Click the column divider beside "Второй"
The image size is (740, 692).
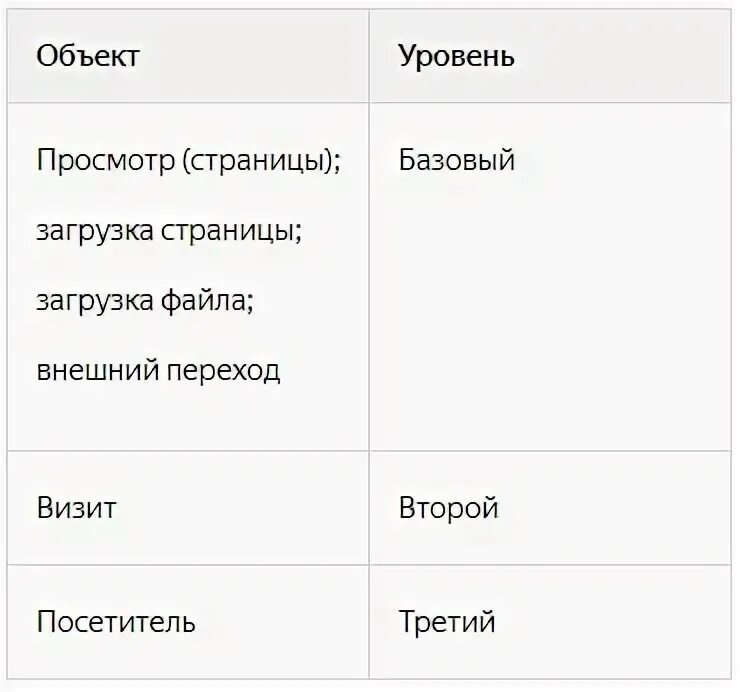coord(369,508)
